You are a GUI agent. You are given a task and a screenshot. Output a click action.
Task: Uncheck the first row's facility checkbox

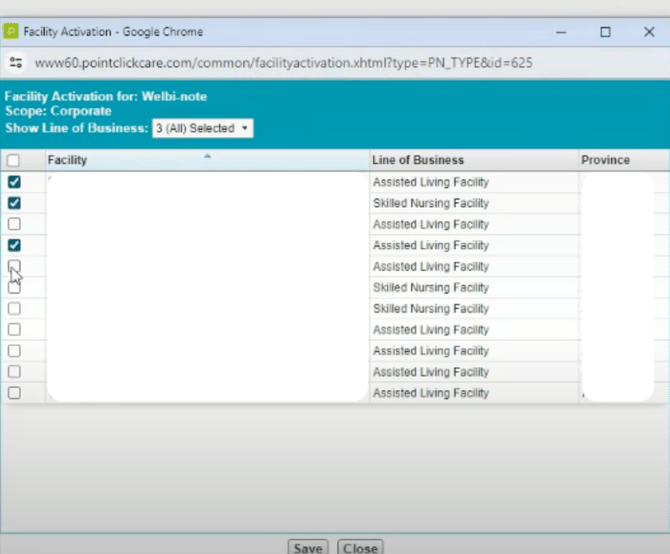(14, 182)
